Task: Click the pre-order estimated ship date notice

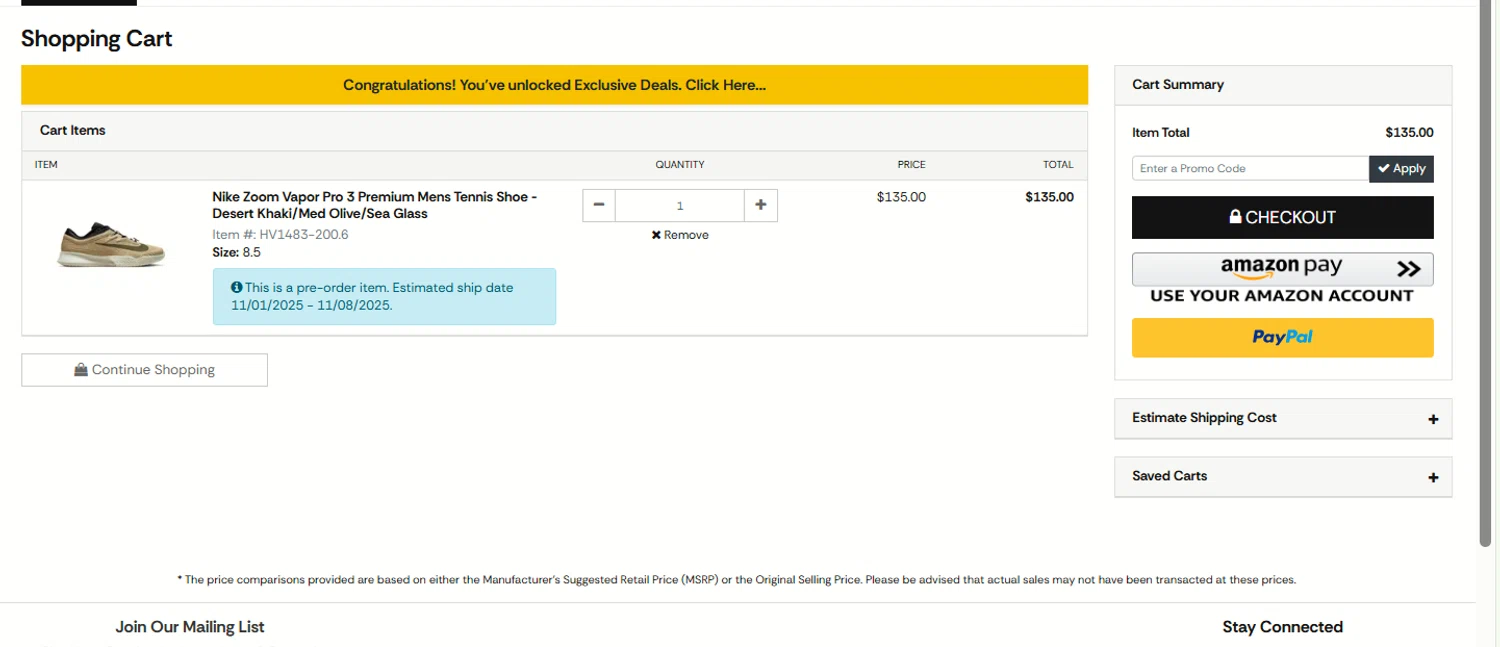Action: 384,296
